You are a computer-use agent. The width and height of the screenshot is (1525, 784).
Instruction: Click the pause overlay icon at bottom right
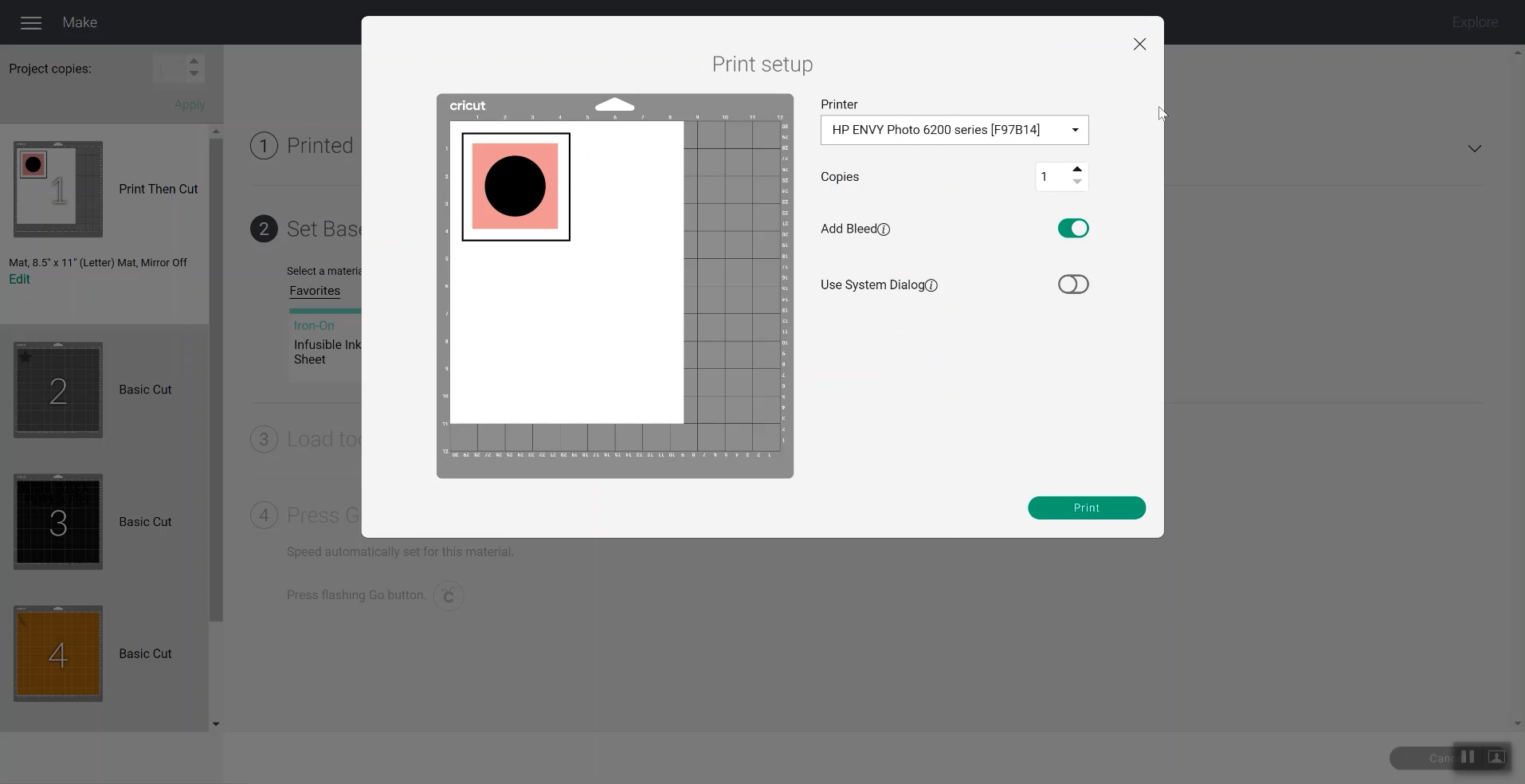[1468, 757]
